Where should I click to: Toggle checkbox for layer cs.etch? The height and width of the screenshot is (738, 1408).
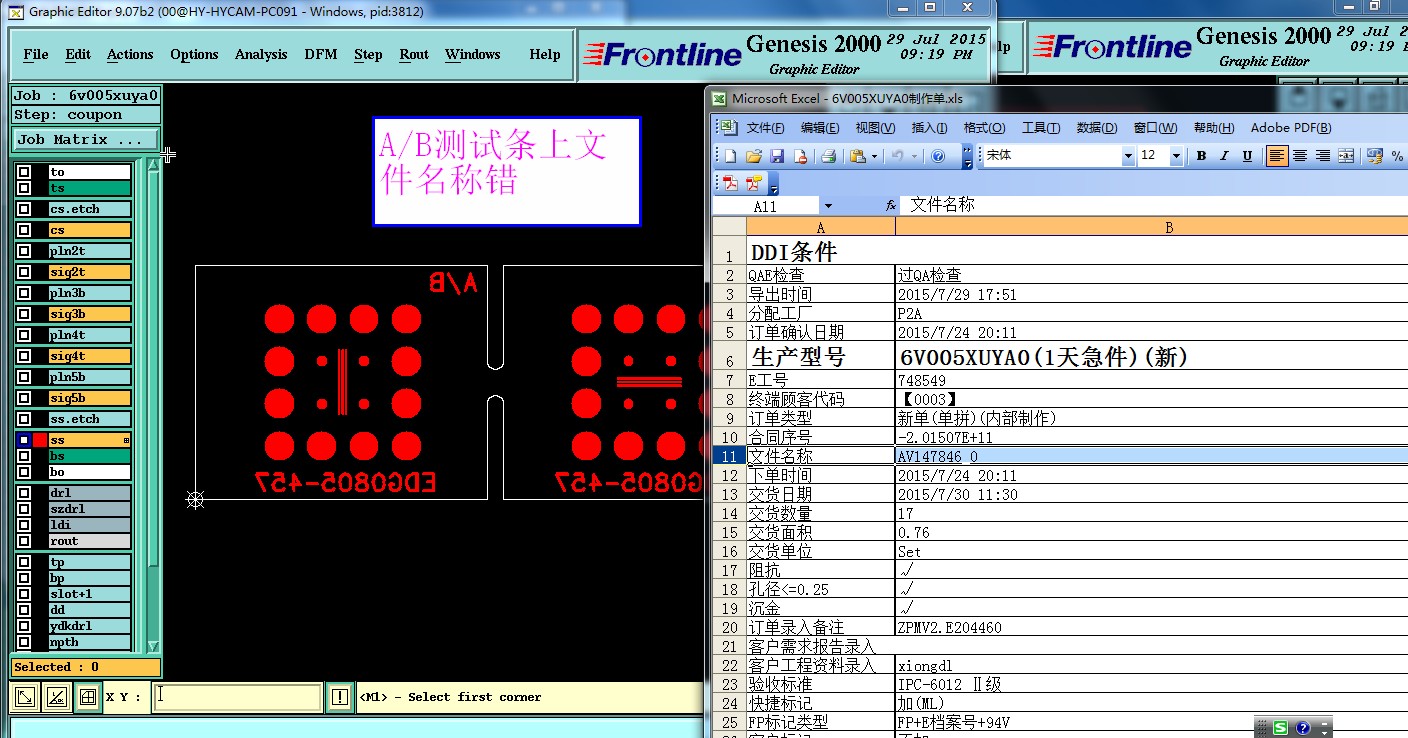24,209
